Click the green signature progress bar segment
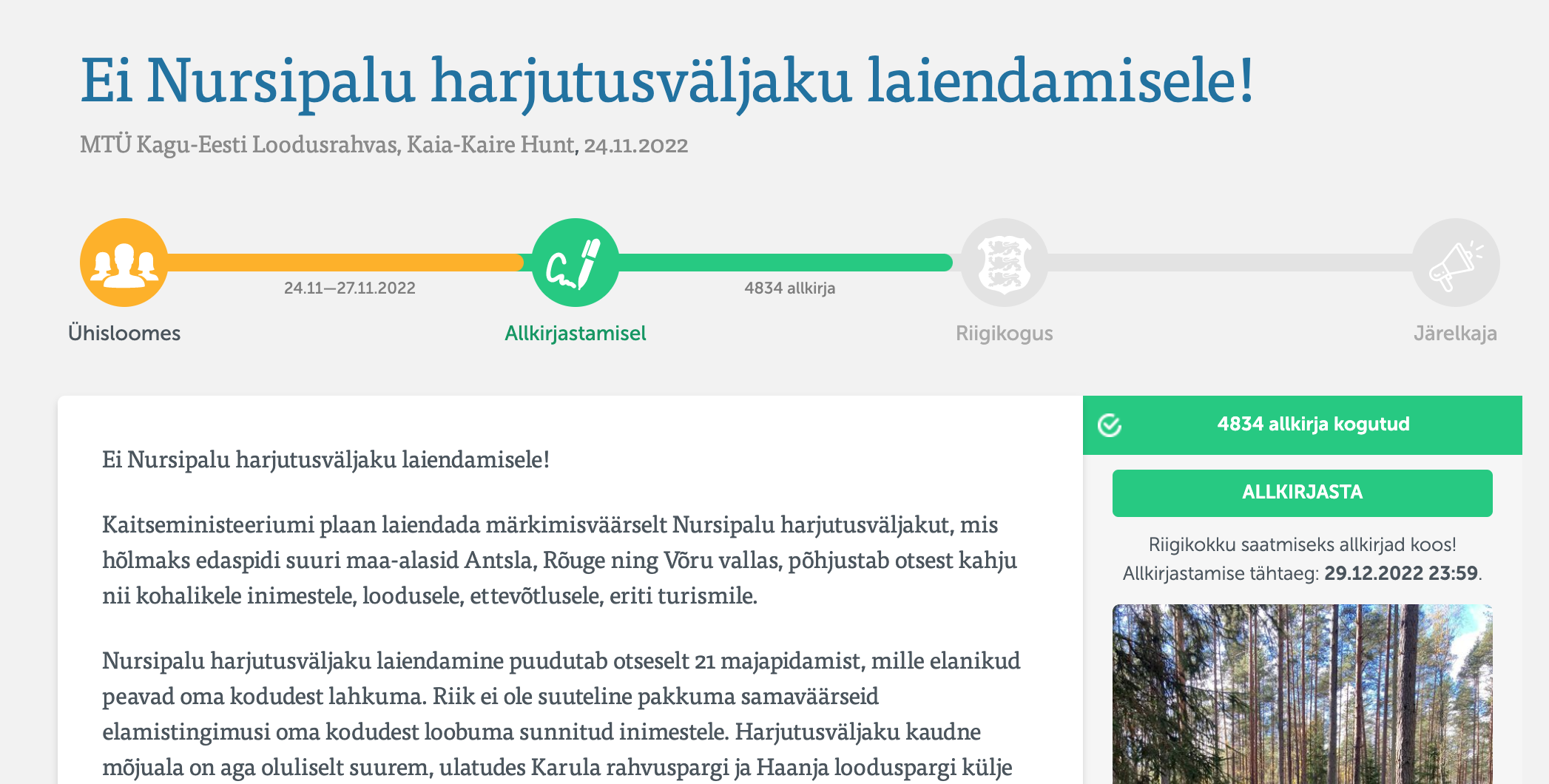This screenshot has width=1549, height=784. pos(786,263)
